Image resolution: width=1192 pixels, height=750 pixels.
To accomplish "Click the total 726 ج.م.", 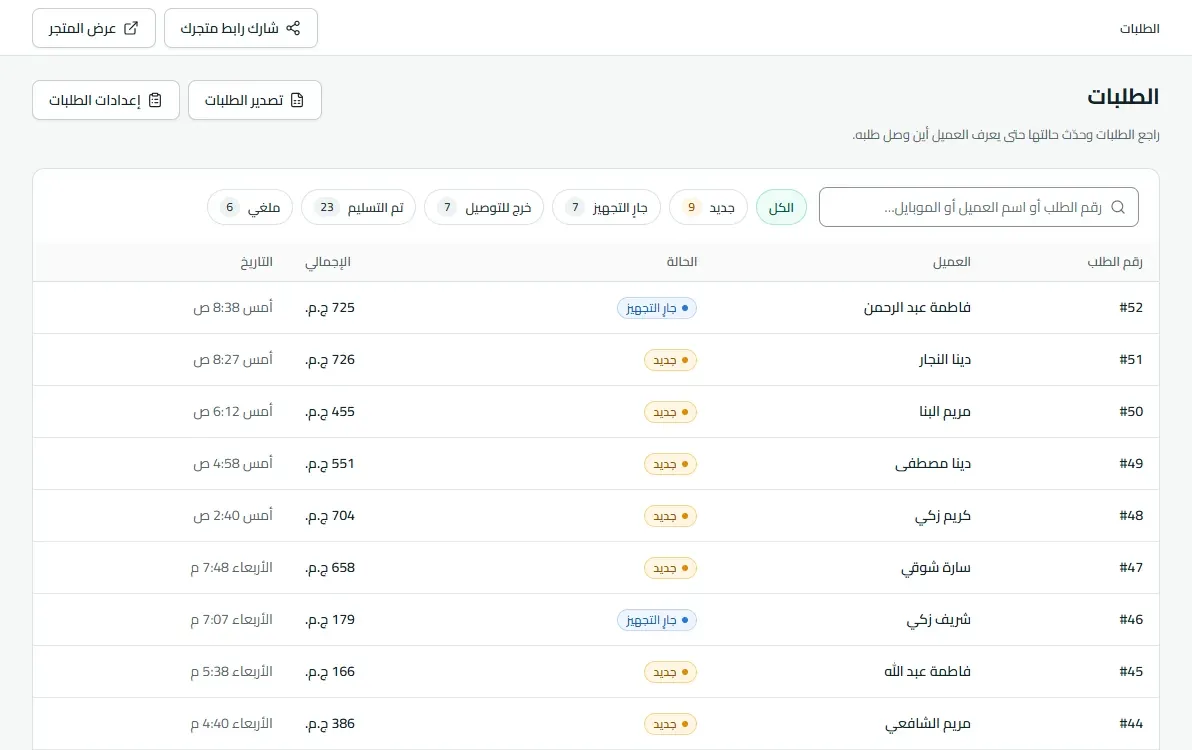I will 330,359.
